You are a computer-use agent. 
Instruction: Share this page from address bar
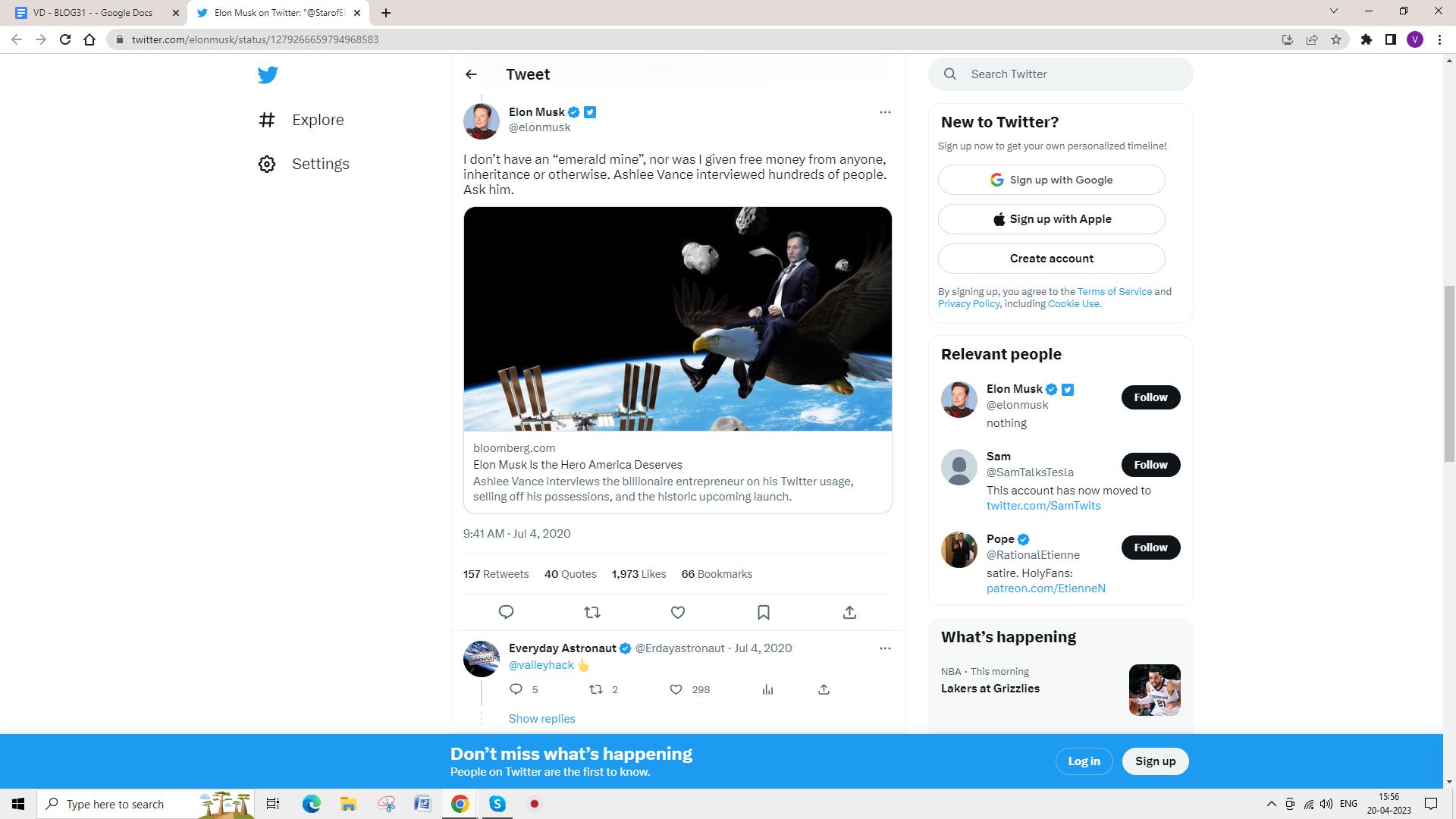click(x=1312, y=39)
